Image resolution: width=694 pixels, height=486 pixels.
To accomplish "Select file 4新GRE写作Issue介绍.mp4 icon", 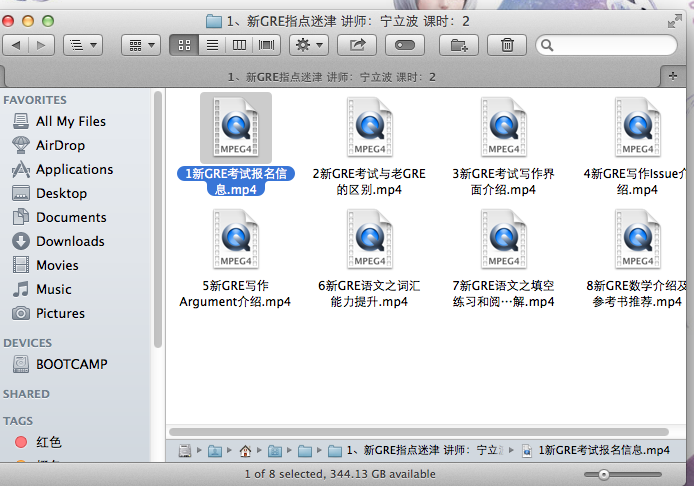I will click(637, 127).
